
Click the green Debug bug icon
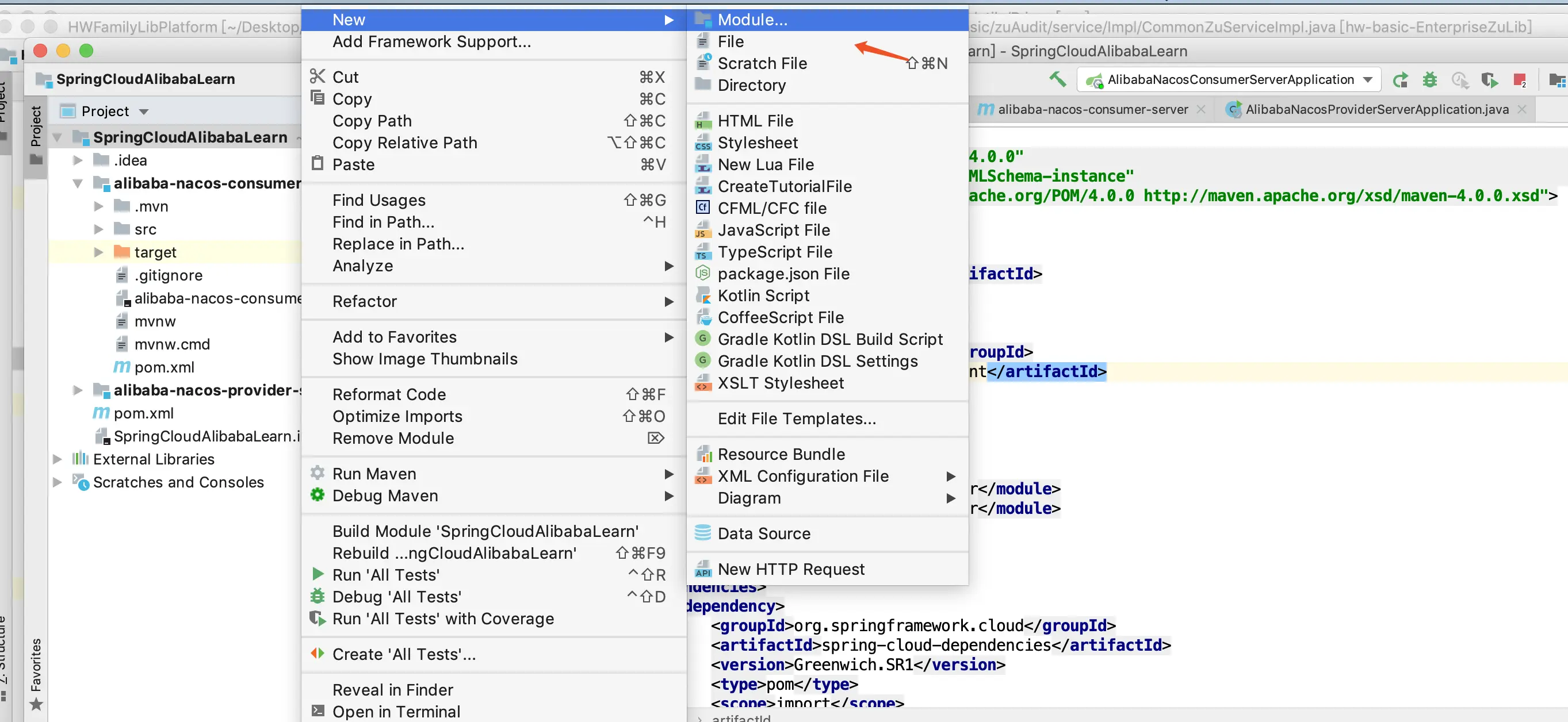coord(1430,80)
